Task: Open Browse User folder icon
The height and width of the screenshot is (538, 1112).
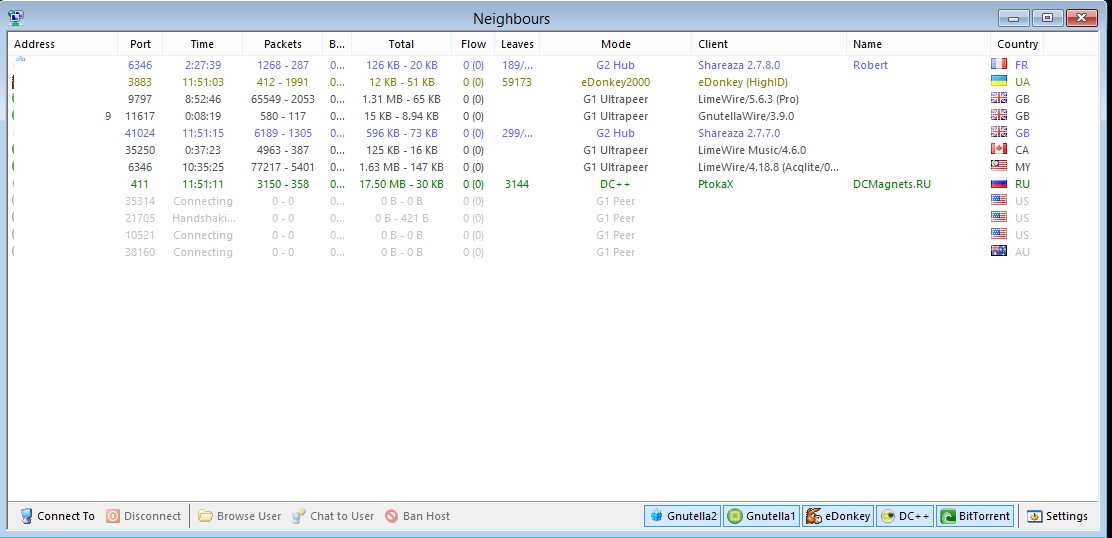Action: 205,516
